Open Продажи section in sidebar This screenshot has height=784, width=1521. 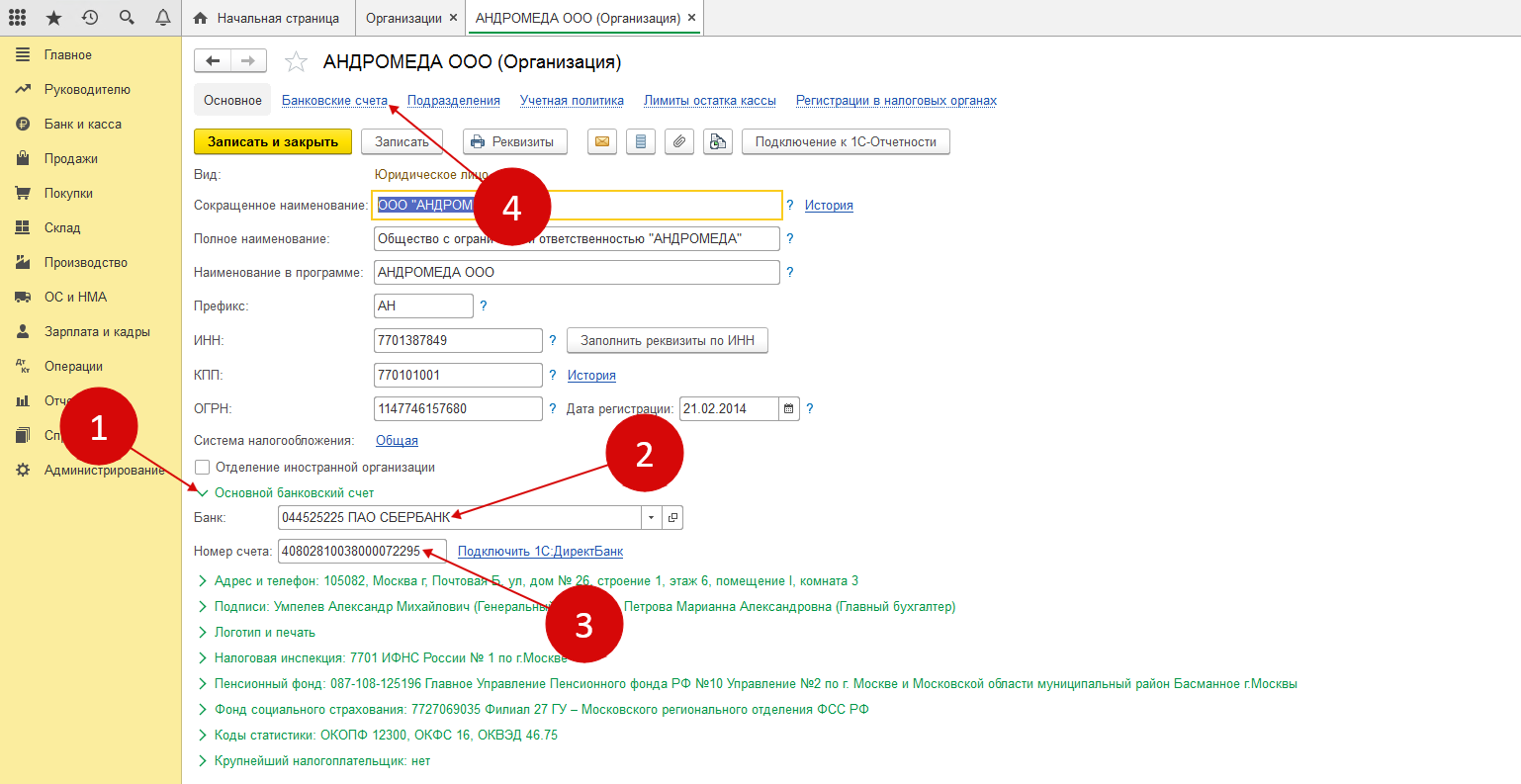tap(71, 159)
